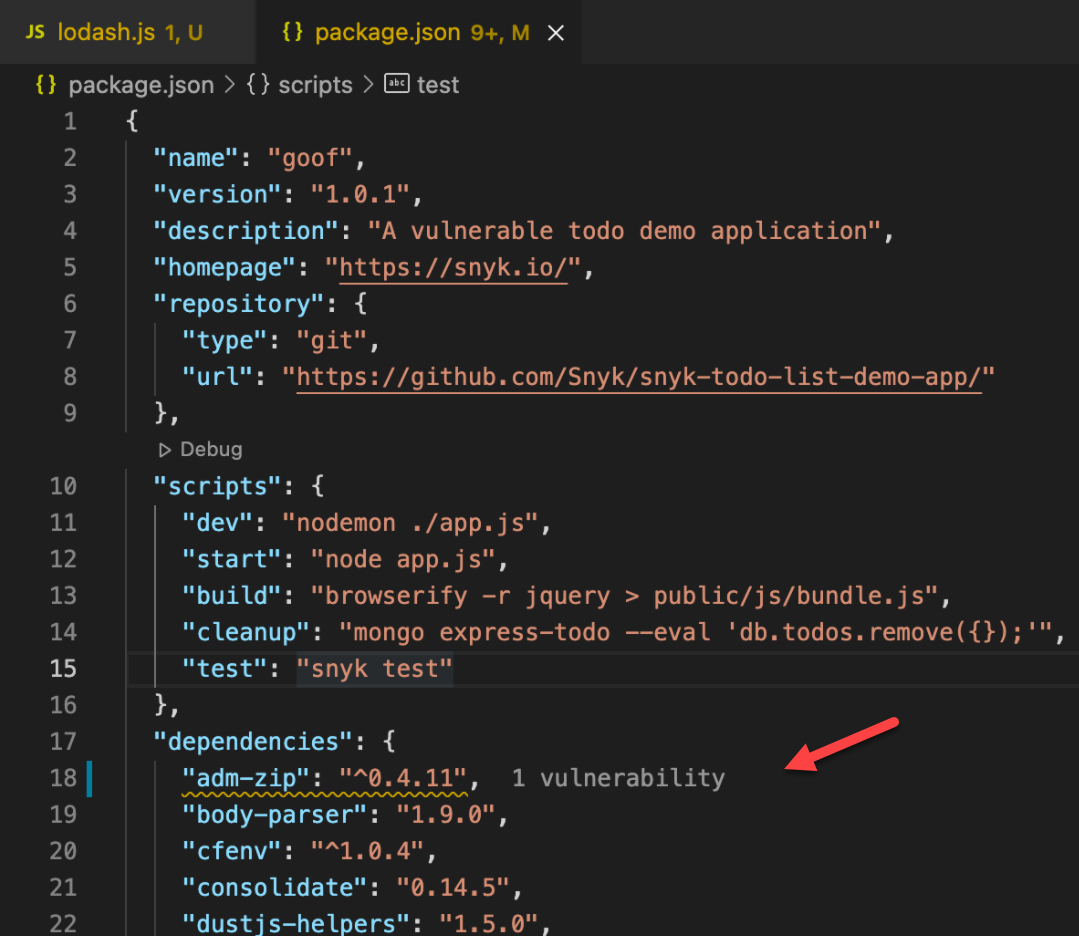Click the "1.0.1" version value
This screenshot has height=936, width=1079.
[361, 194]
